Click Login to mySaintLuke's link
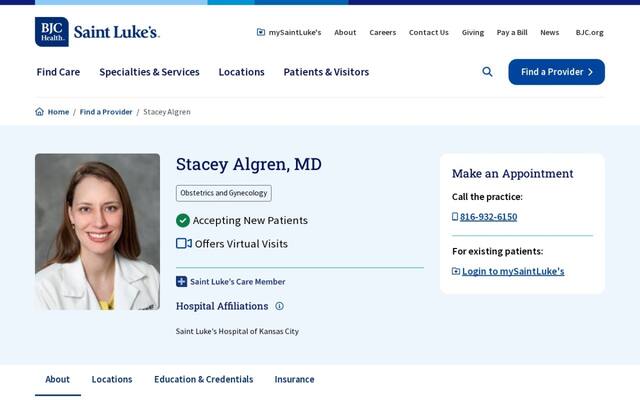 [513, 271]
